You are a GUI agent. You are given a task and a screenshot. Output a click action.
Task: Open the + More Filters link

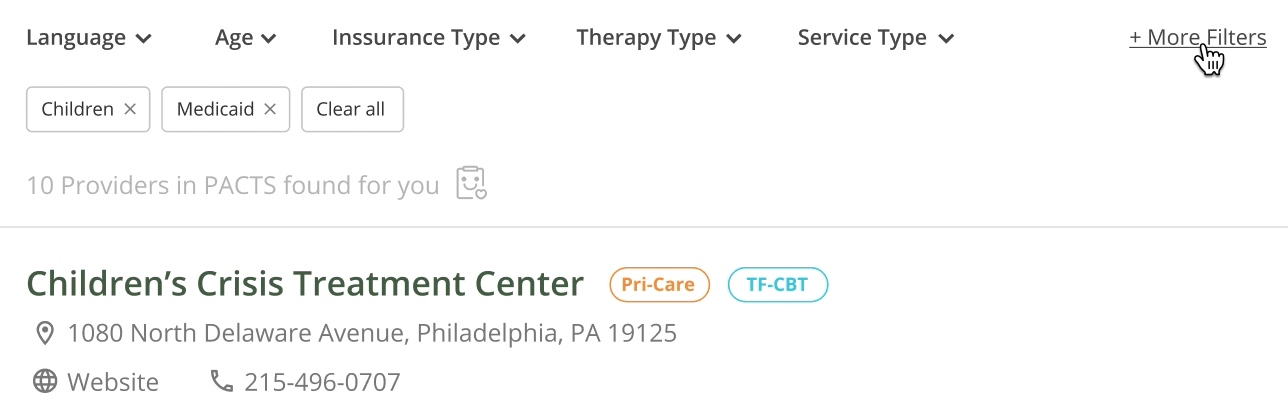point(1198,38)
